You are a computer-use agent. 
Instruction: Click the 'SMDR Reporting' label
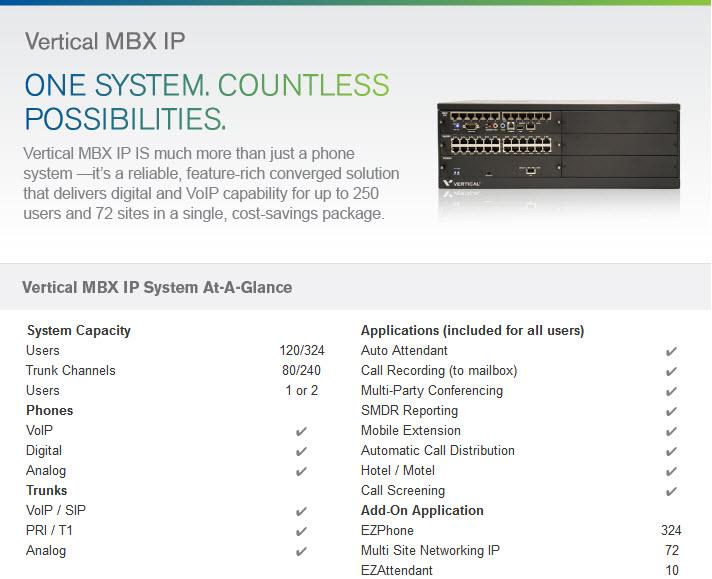[410, 411]
